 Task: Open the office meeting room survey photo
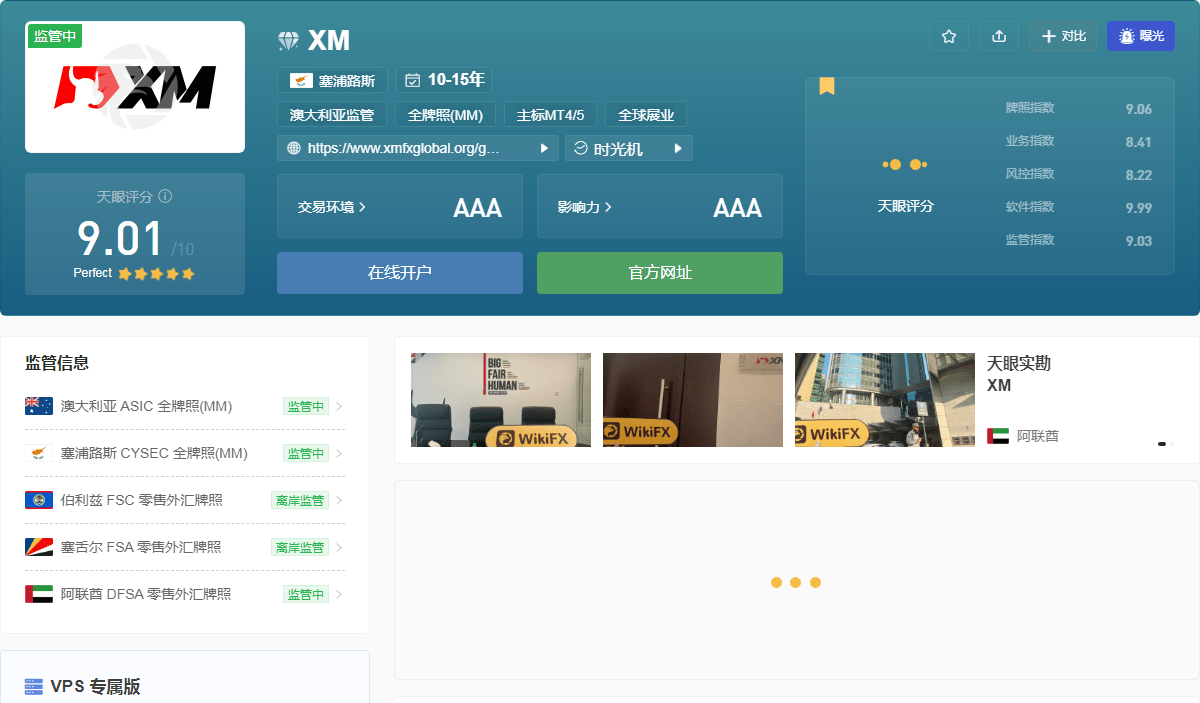pyautogui.click(x=501, y=400)
